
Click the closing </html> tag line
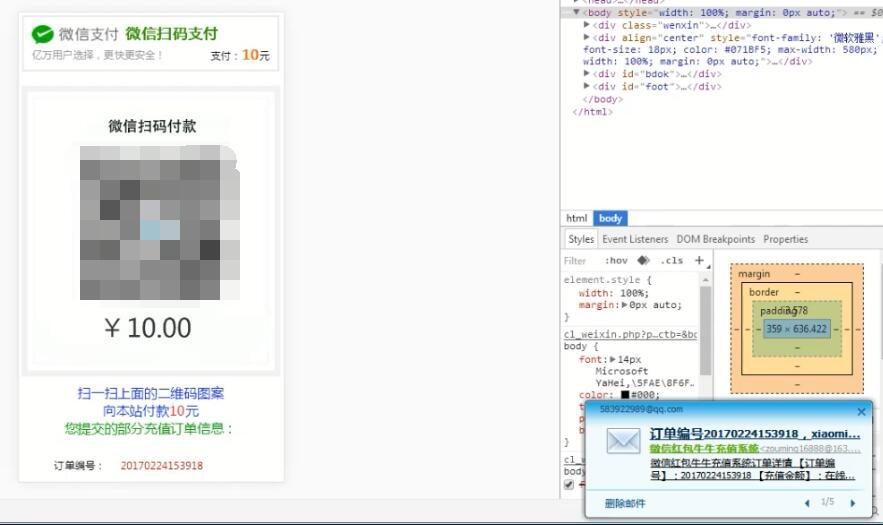[592, 112]
